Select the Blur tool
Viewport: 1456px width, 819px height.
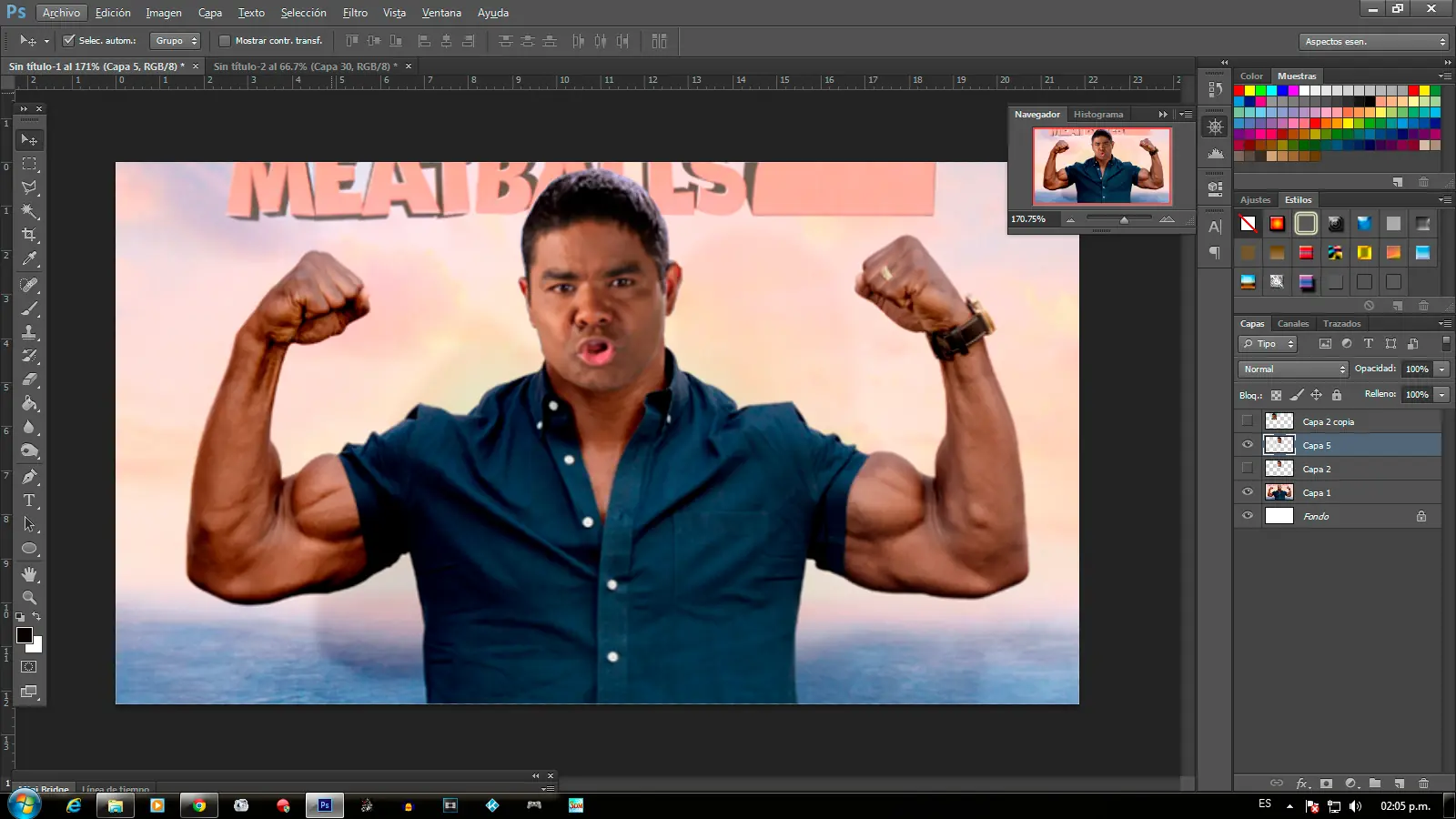29,427
